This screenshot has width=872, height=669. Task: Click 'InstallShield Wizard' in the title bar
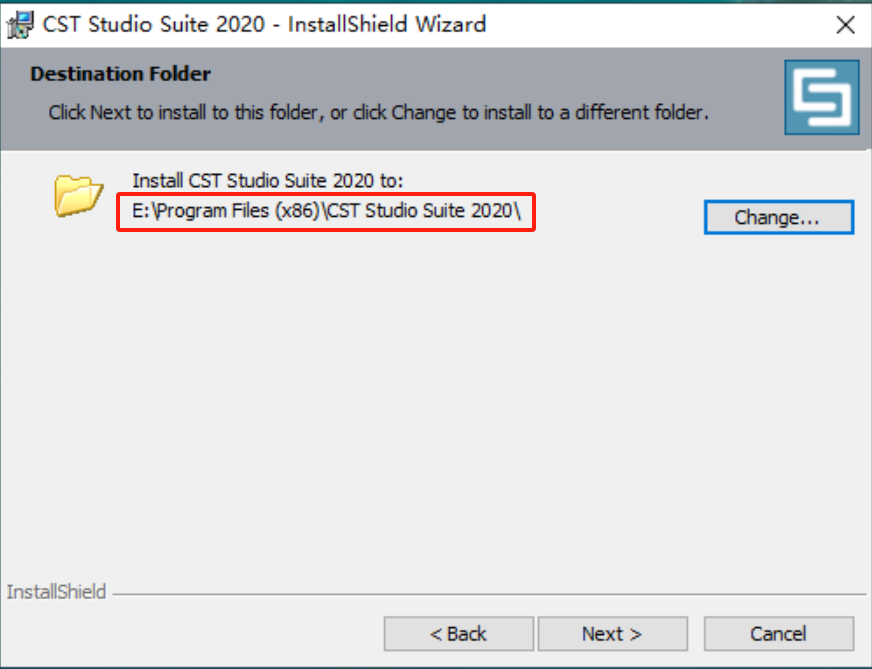387,24
